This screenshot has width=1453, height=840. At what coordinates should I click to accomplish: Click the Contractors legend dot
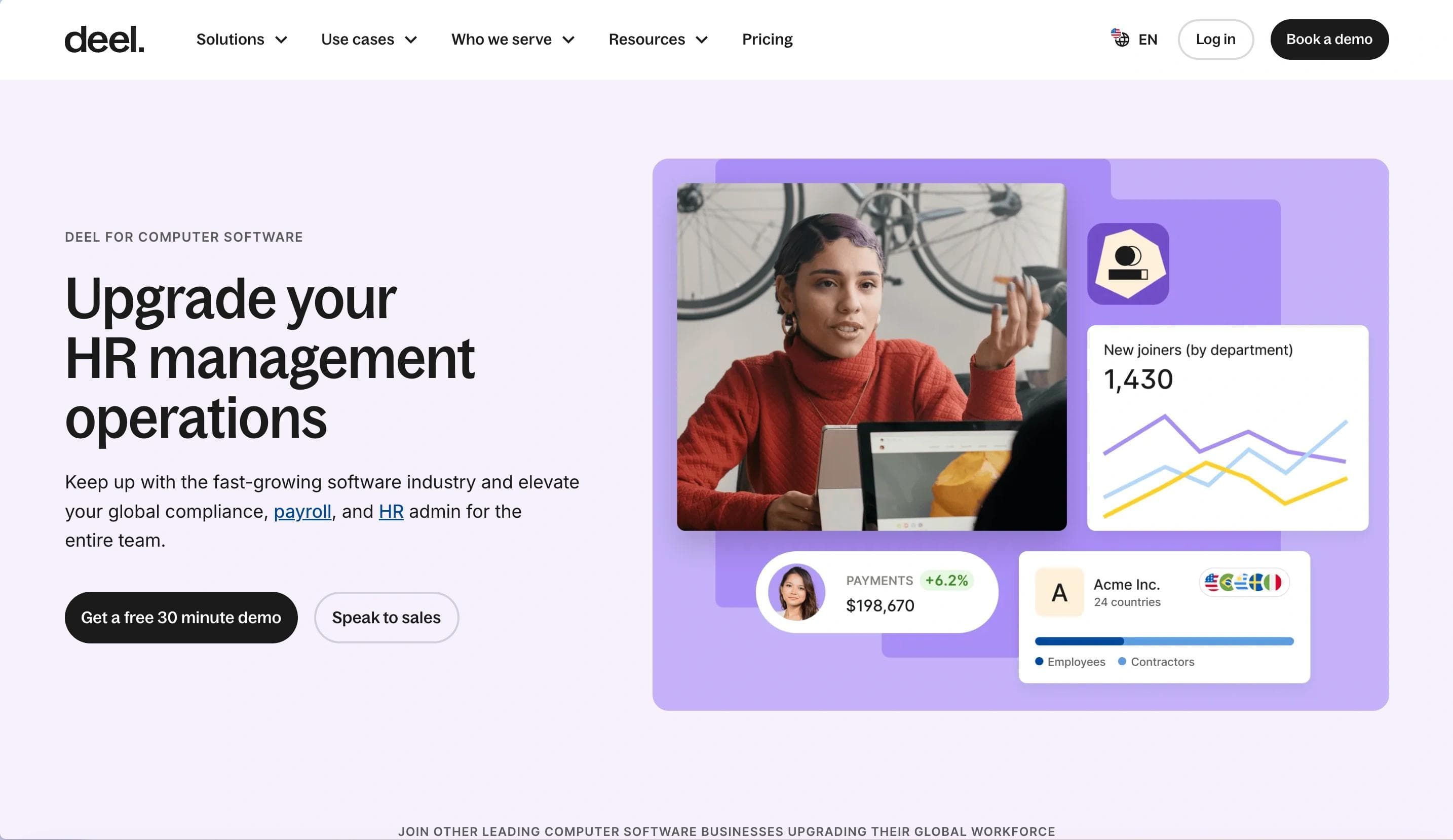[x=1122, y=661]
